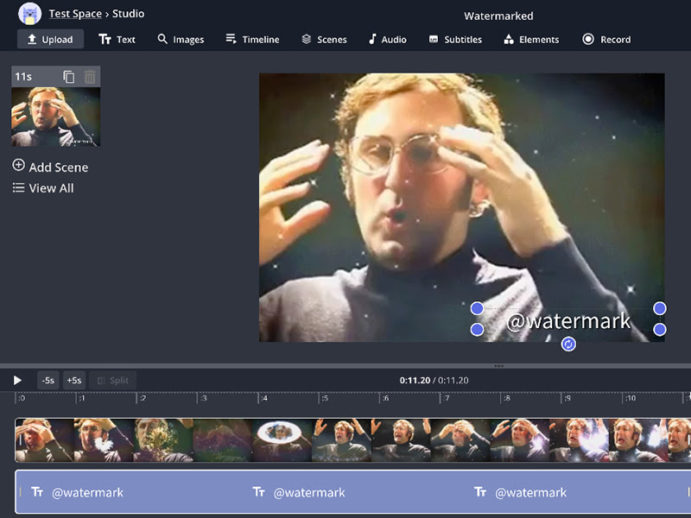The height and width of the screenshot is (518, 691).
Task: Open the Scenes panel
Action: click(324, 39)
